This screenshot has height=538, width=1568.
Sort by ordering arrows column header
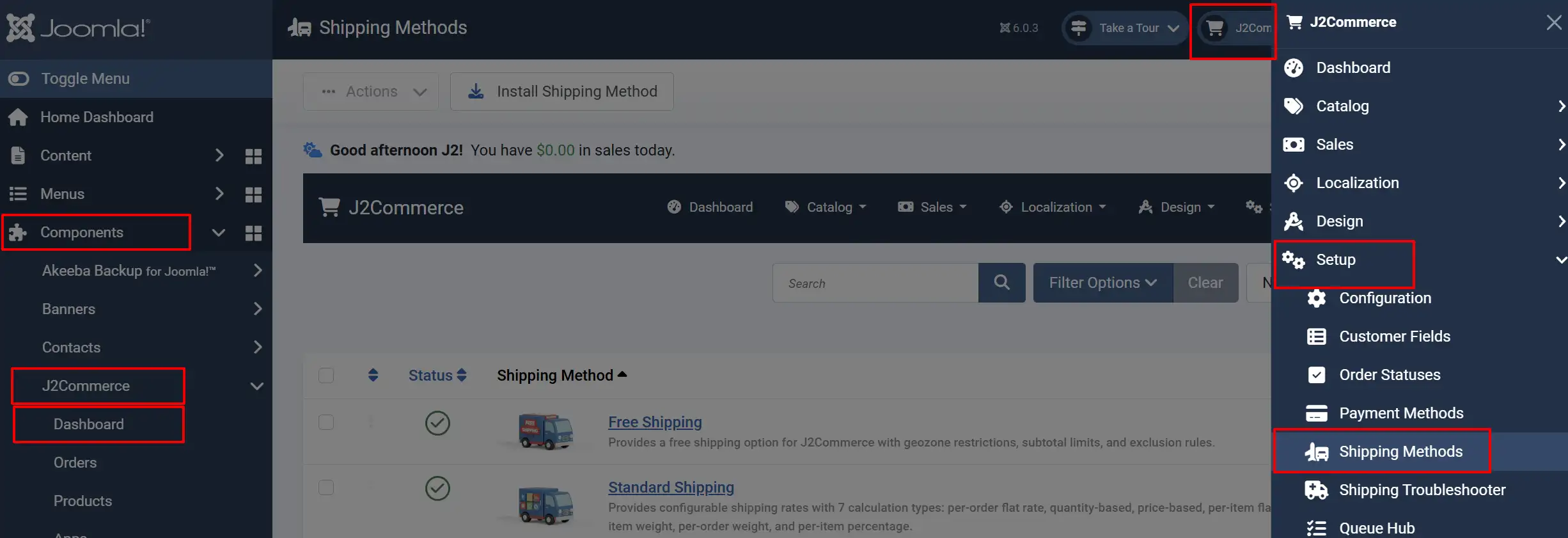click(373, 376)
